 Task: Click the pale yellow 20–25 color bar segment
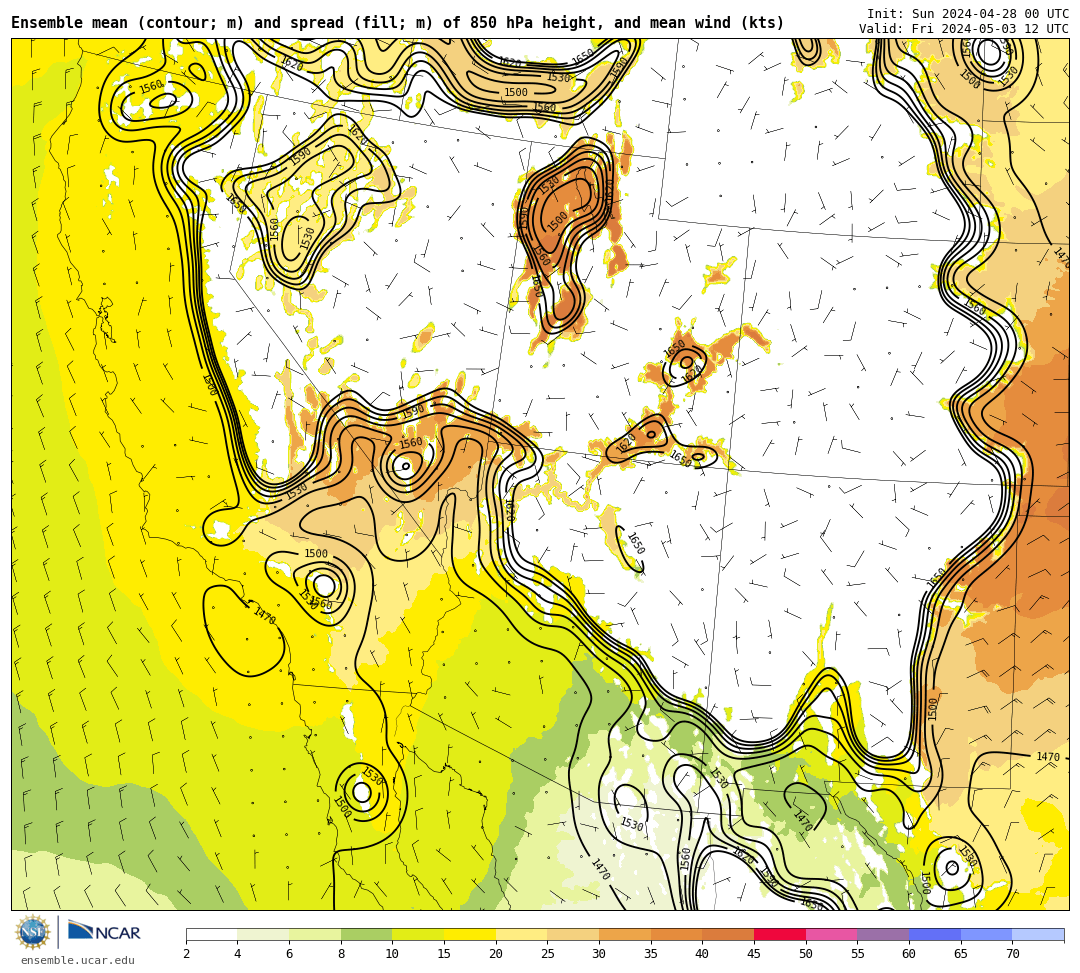point(521,934)
